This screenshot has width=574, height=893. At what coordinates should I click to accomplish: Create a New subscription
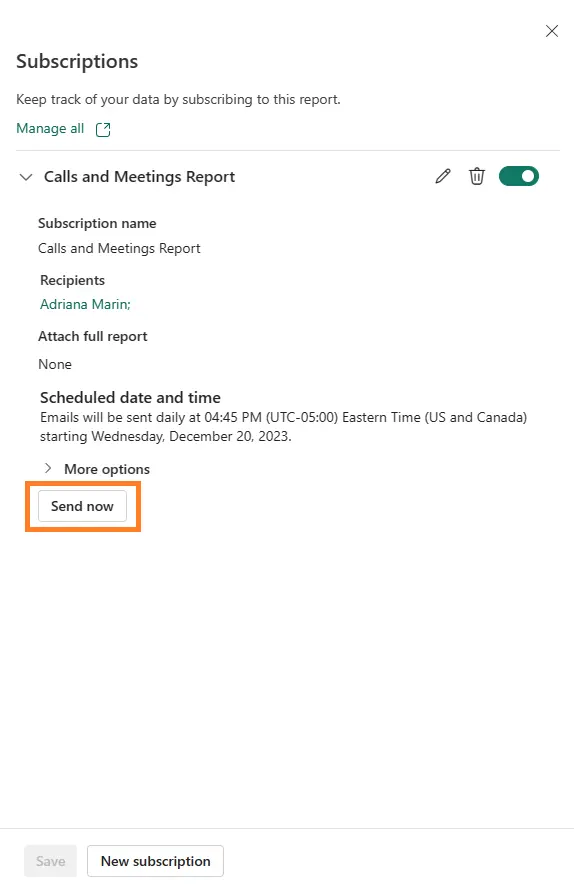click(x=155, y=861)
